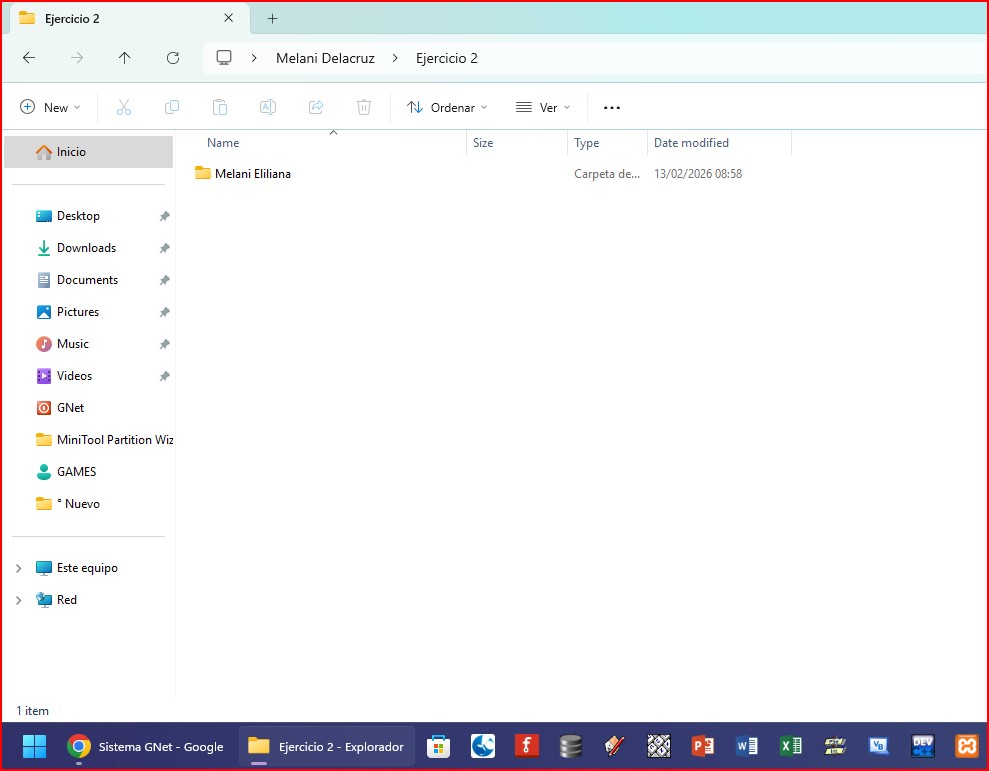Viewport: 989px width, 771px height.
Task: Click the Paste clipboard icon
Action: (220, 107)
